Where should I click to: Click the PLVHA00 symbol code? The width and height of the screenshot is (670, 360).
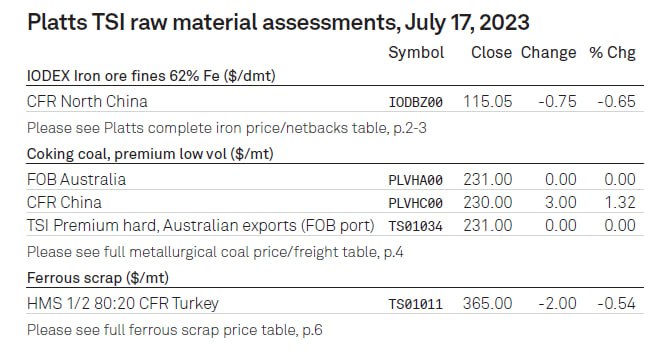[x=415, y=180]
